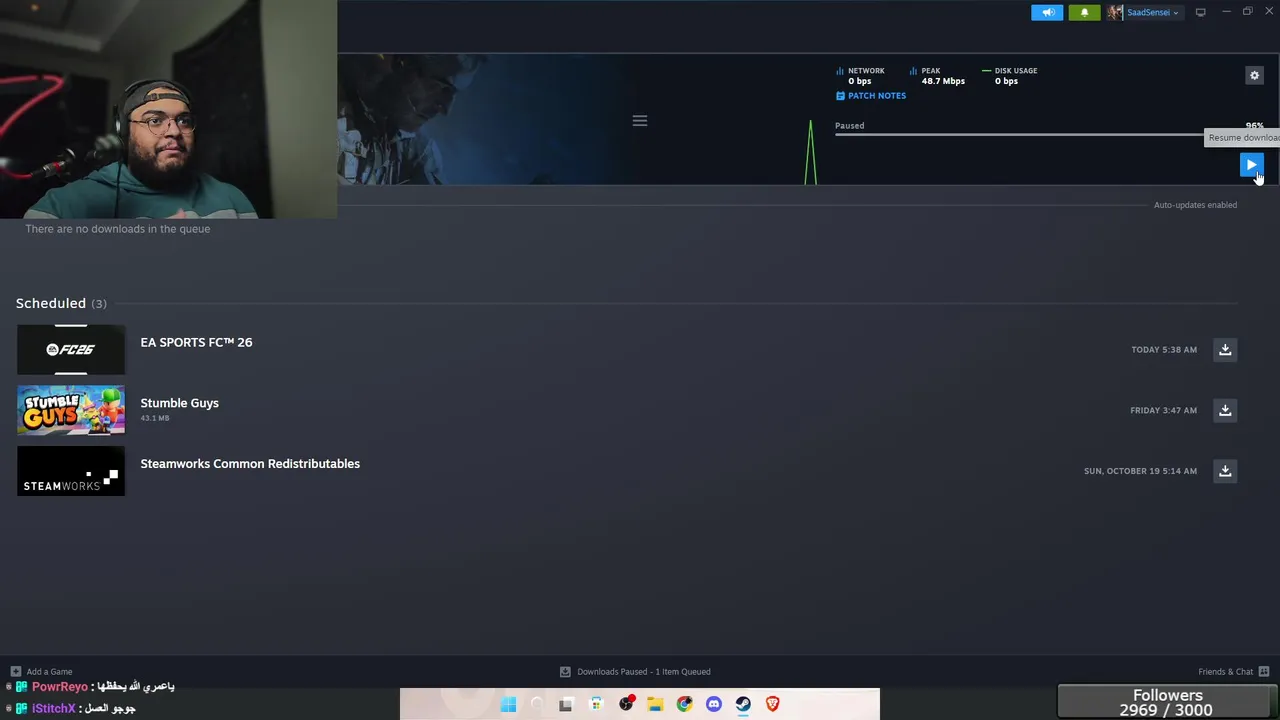The image size is (1280, 720).
Task: Click the Followers 2969 / 3000 counter
Action: 1167,702
